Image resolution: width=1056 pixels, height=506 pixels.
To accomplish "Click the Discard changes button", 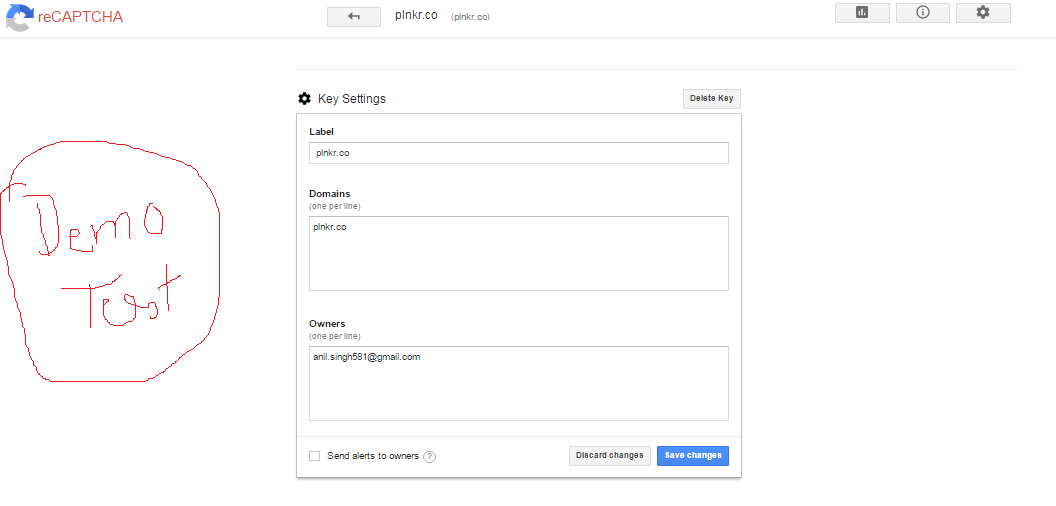I will point(610,456).
